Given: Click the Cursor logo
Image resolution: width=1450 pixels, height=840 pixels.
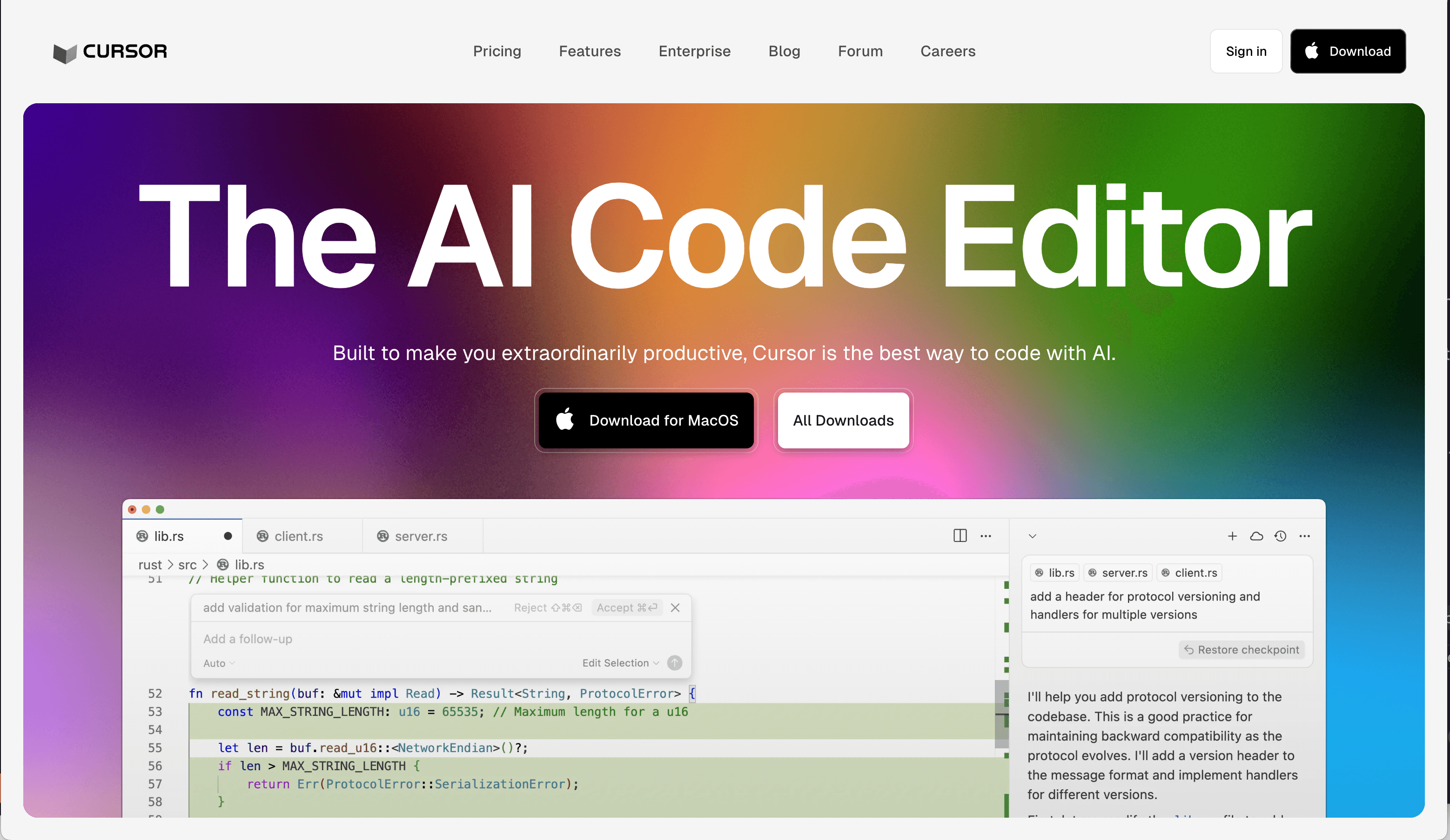Looking at the screenshot, I should [109, 52].
